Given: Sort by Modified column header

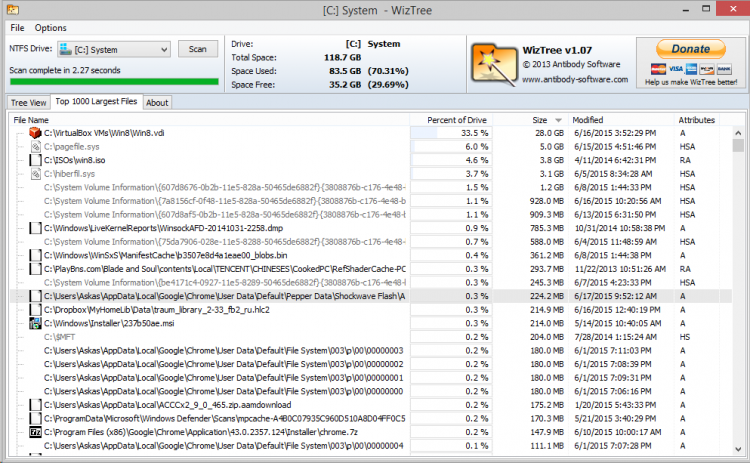Looking at the screenshot, I should coord(620,120).
